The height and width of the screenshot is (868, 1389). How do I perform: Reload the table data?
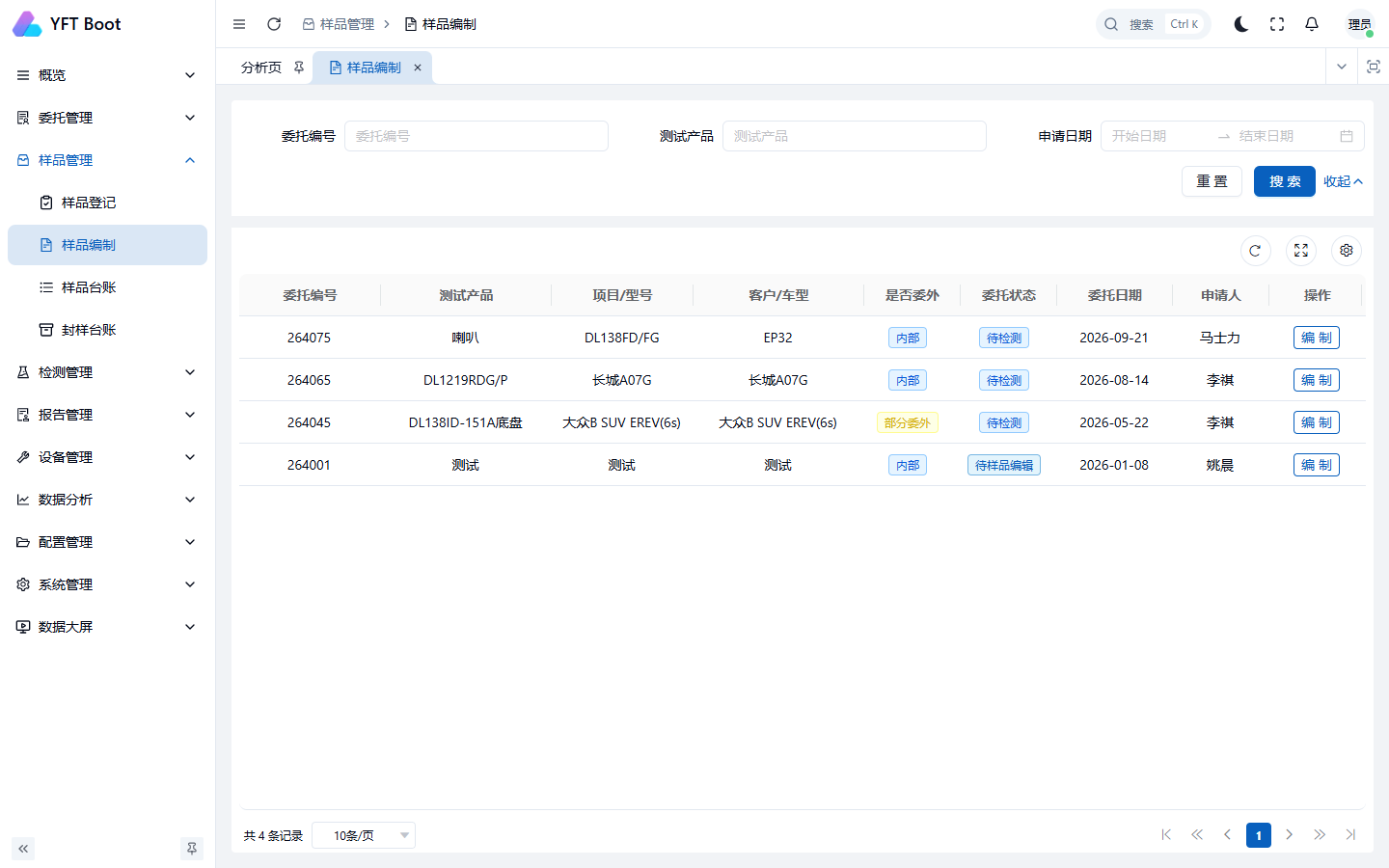point(1255,251)
